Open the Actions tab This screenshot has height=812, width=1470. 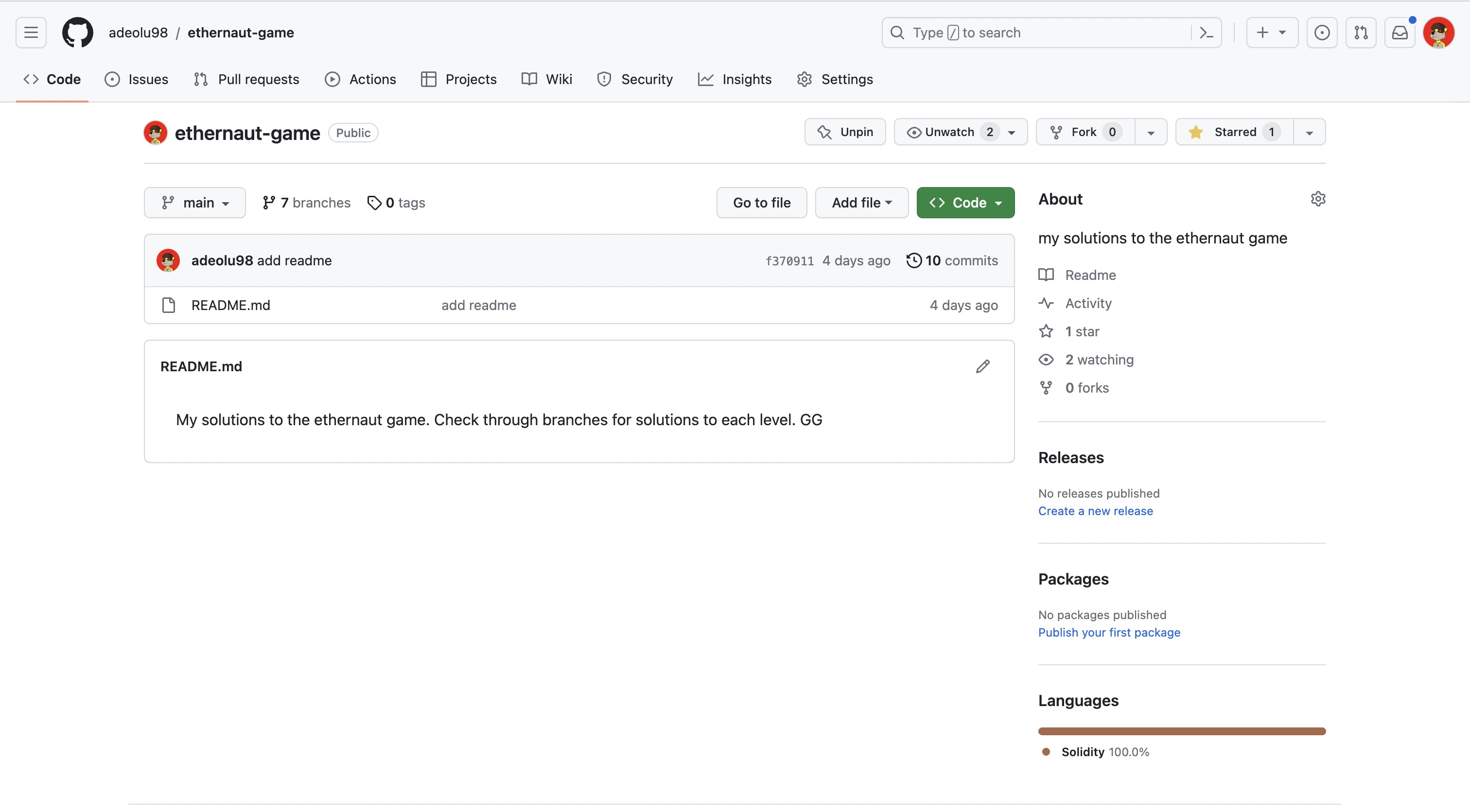[360, 79]
